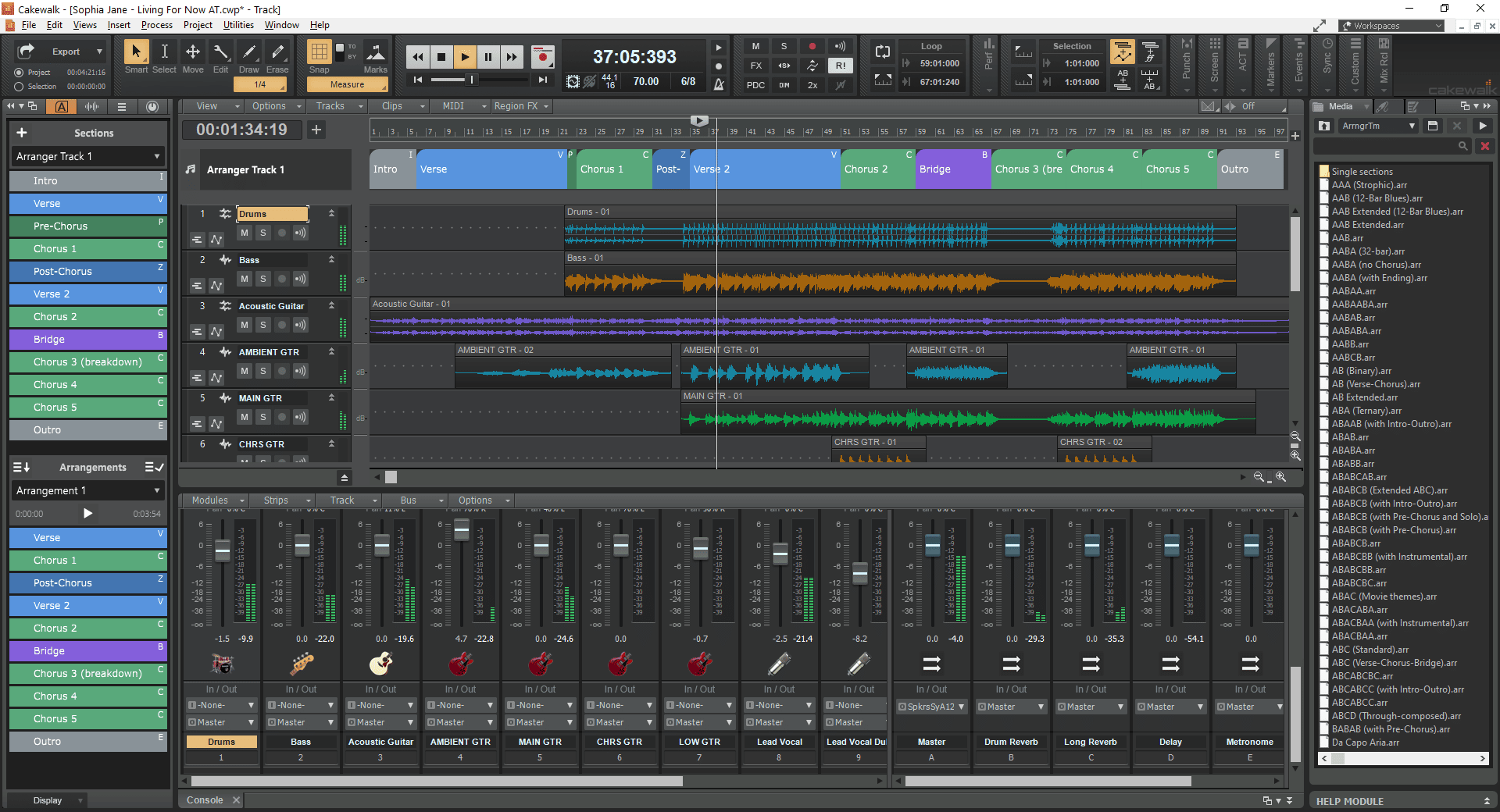1500x812 pixels.
Task: Adjust the Lead Vocal volume fader
Action: pyautogui.click(x=780, y=554)
